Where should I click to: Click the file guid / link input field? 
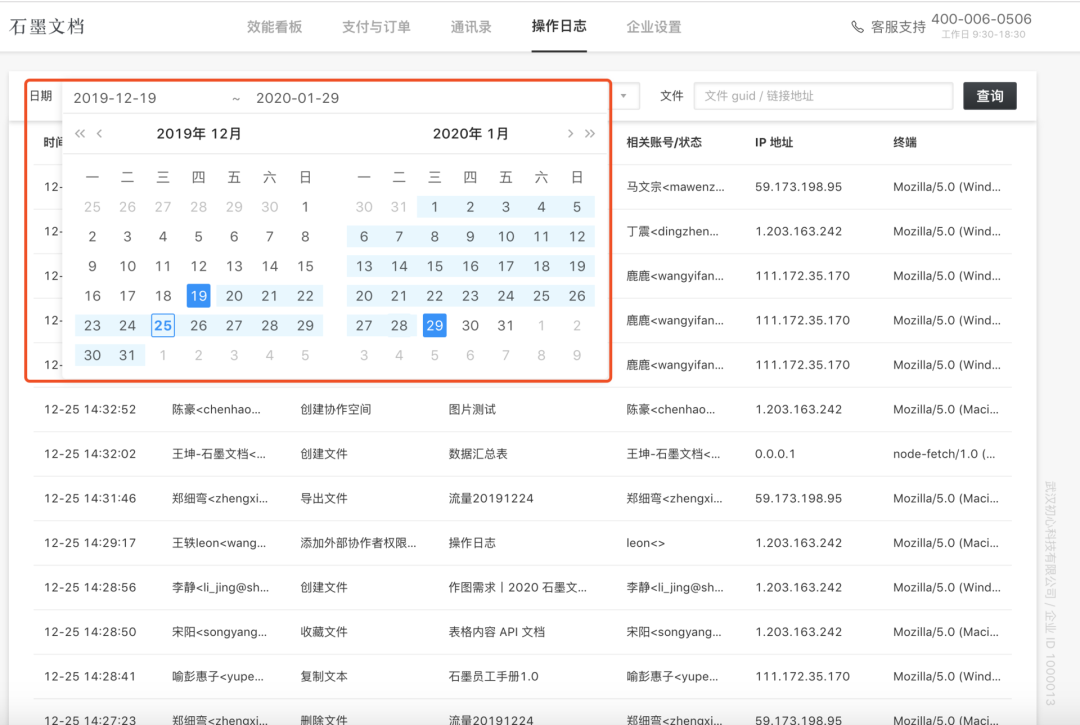point(823,96)
